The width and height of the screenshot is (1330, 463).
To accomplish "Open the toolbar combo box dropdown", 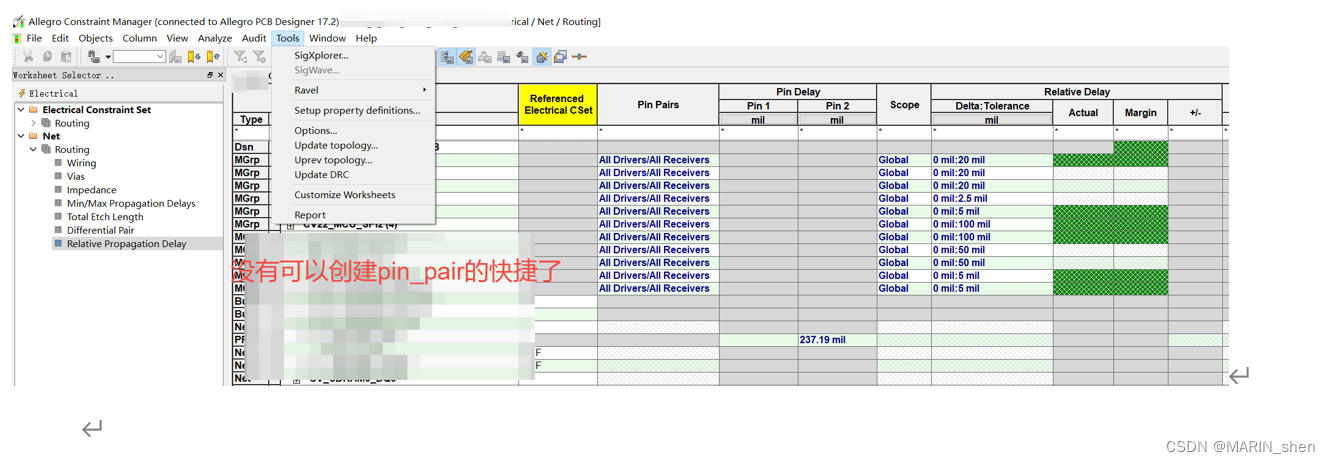I will (160, 57).
